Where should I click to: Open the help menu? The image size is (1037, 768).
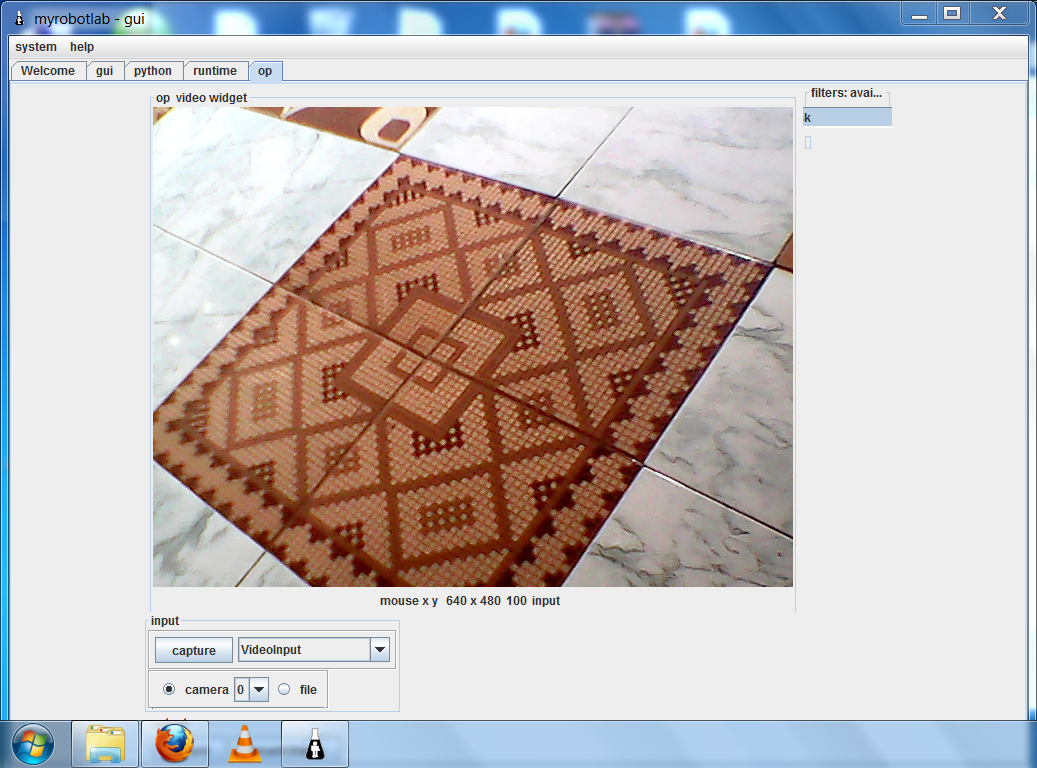coord(82,47)
